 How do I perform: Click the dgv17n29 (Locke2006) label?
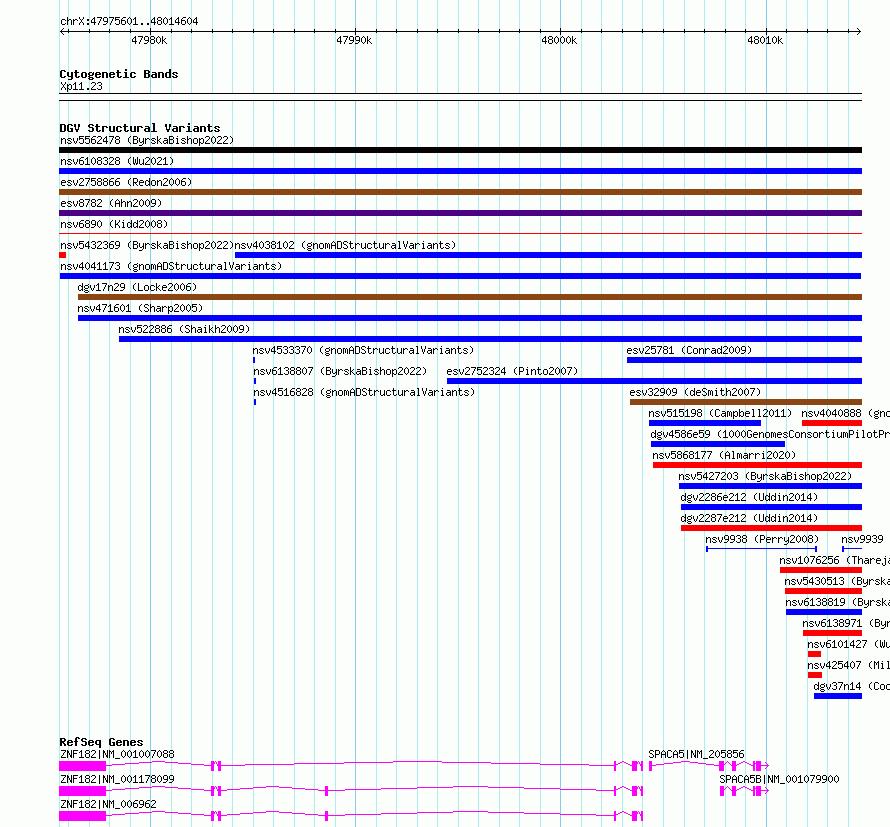point(137,287)
